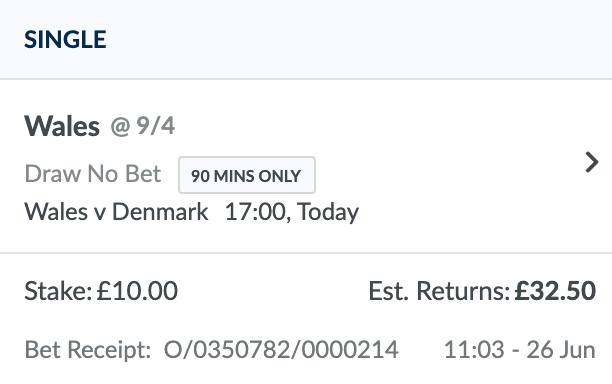Click the word Denmark in the fixture
Image resolution: width=612 pixels, height=384 pixels.
tap(160, 212)
